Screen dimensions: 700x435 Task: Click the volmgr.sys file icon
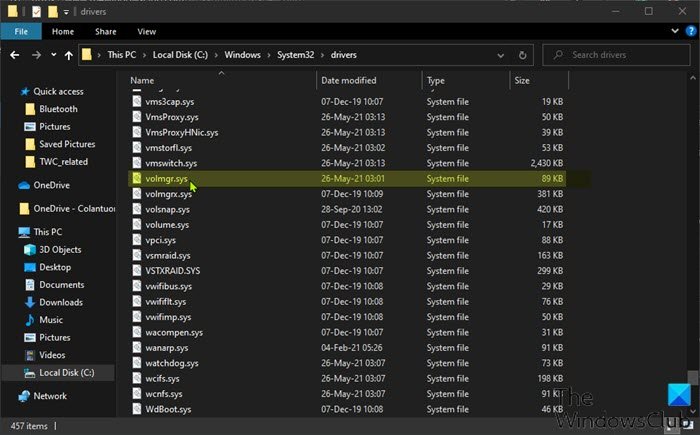(137, 178)
